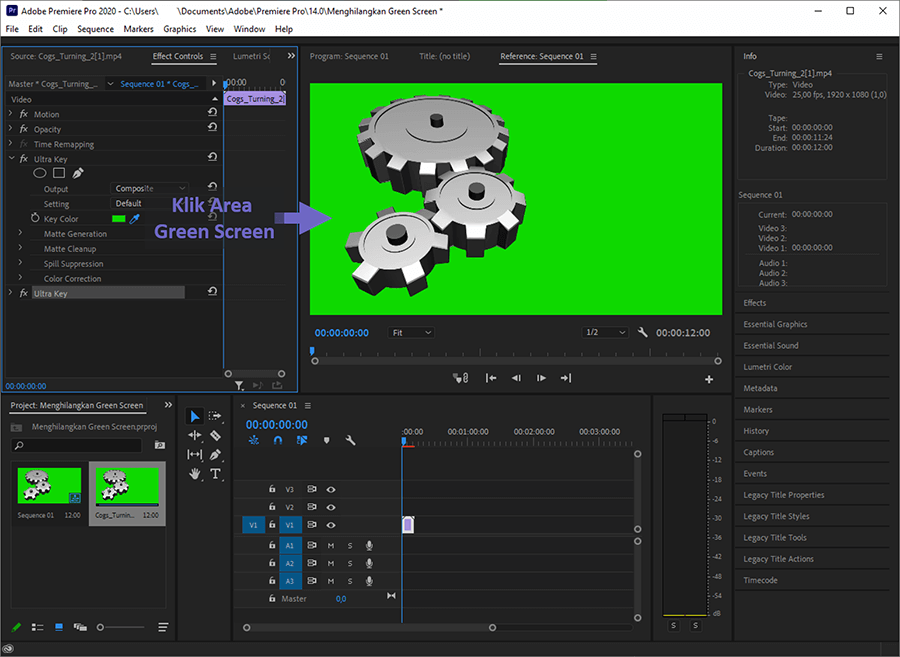Show overflow tabs in Source panel

(291, 56)
